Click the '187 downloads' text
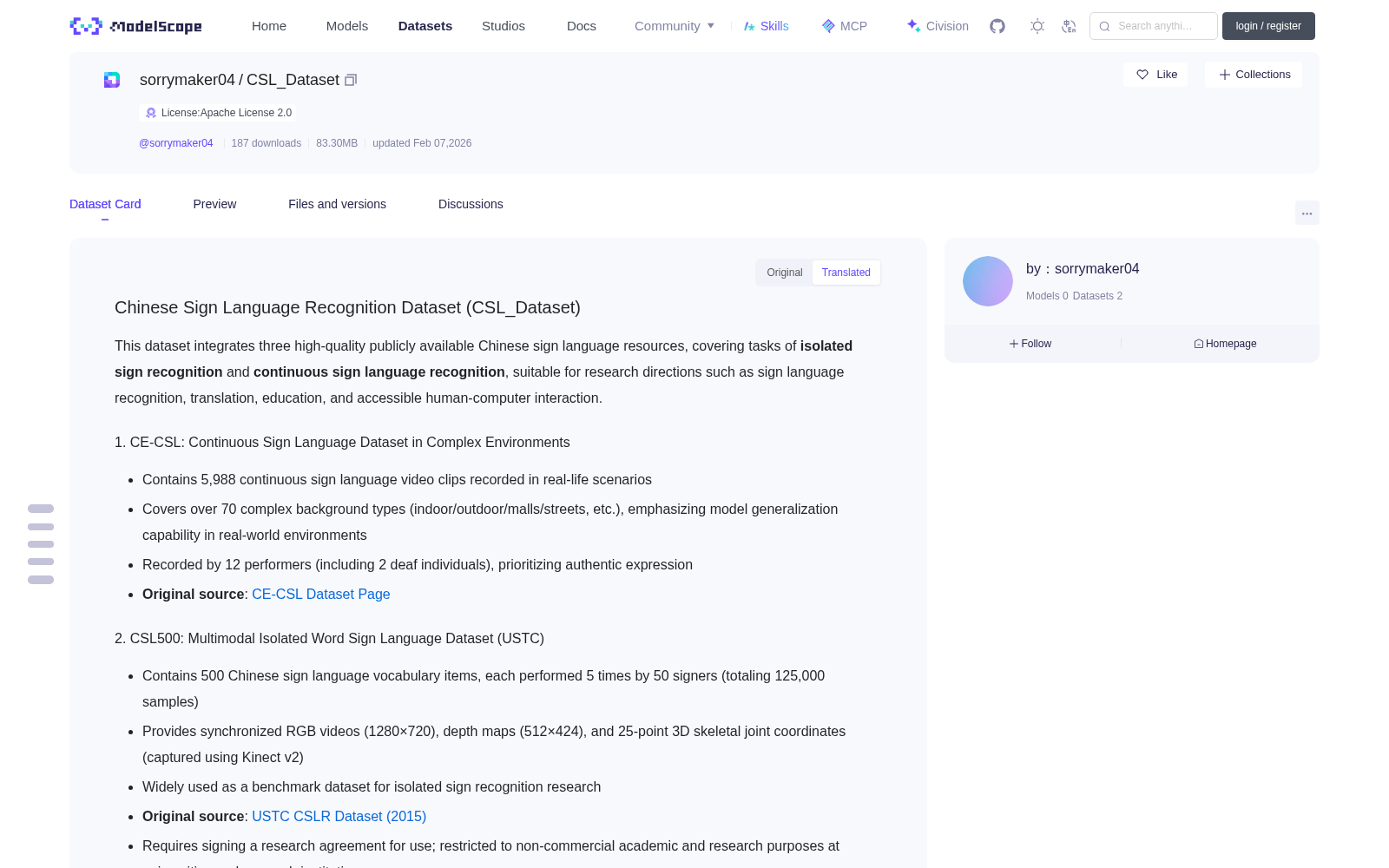Viewport: 1389px width, 868px height. coord(267,143)
